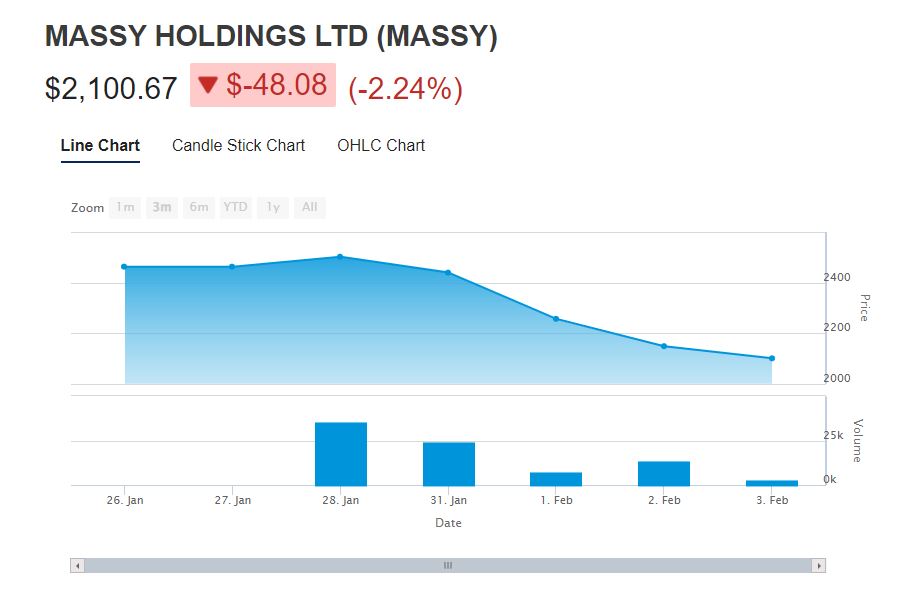
Task: Select the OHLC Chart tab
Action: [x=381, y=146]
